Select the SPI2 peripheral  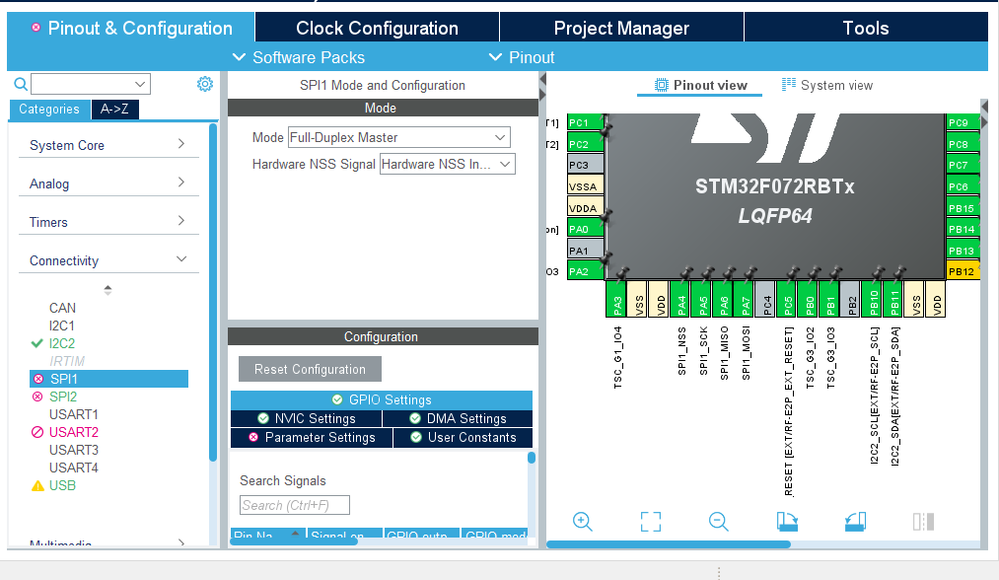(63, 396)
